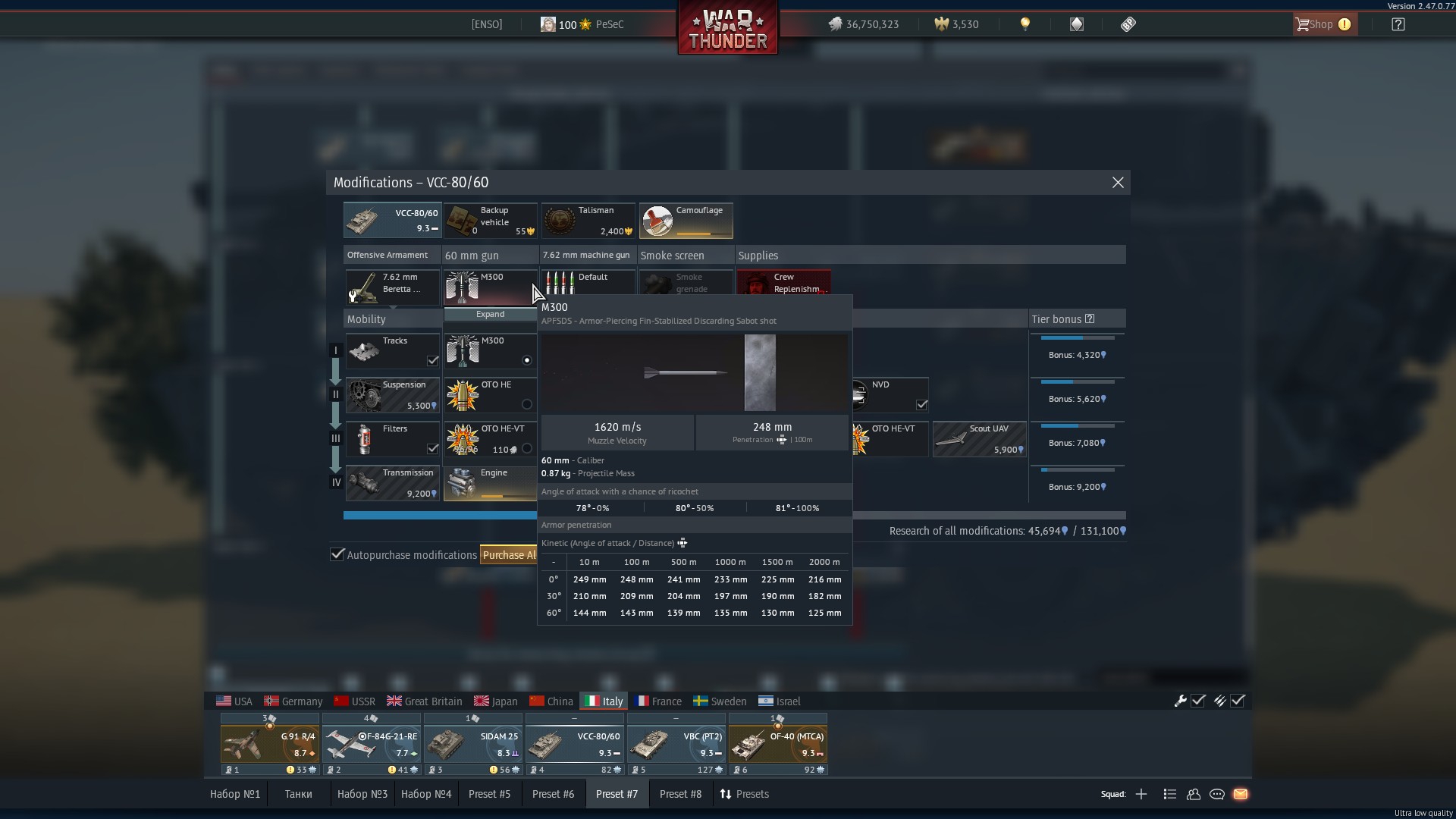Switch to Preset #6 tab
The image size is (1456, 819).
(x=553, y=794)
